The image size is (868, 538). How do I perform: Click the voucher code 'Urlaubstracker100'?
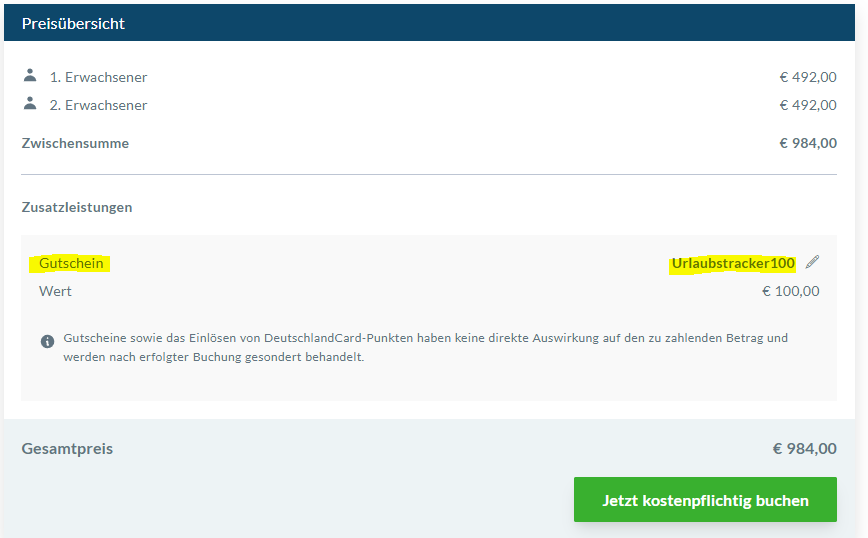733,263
